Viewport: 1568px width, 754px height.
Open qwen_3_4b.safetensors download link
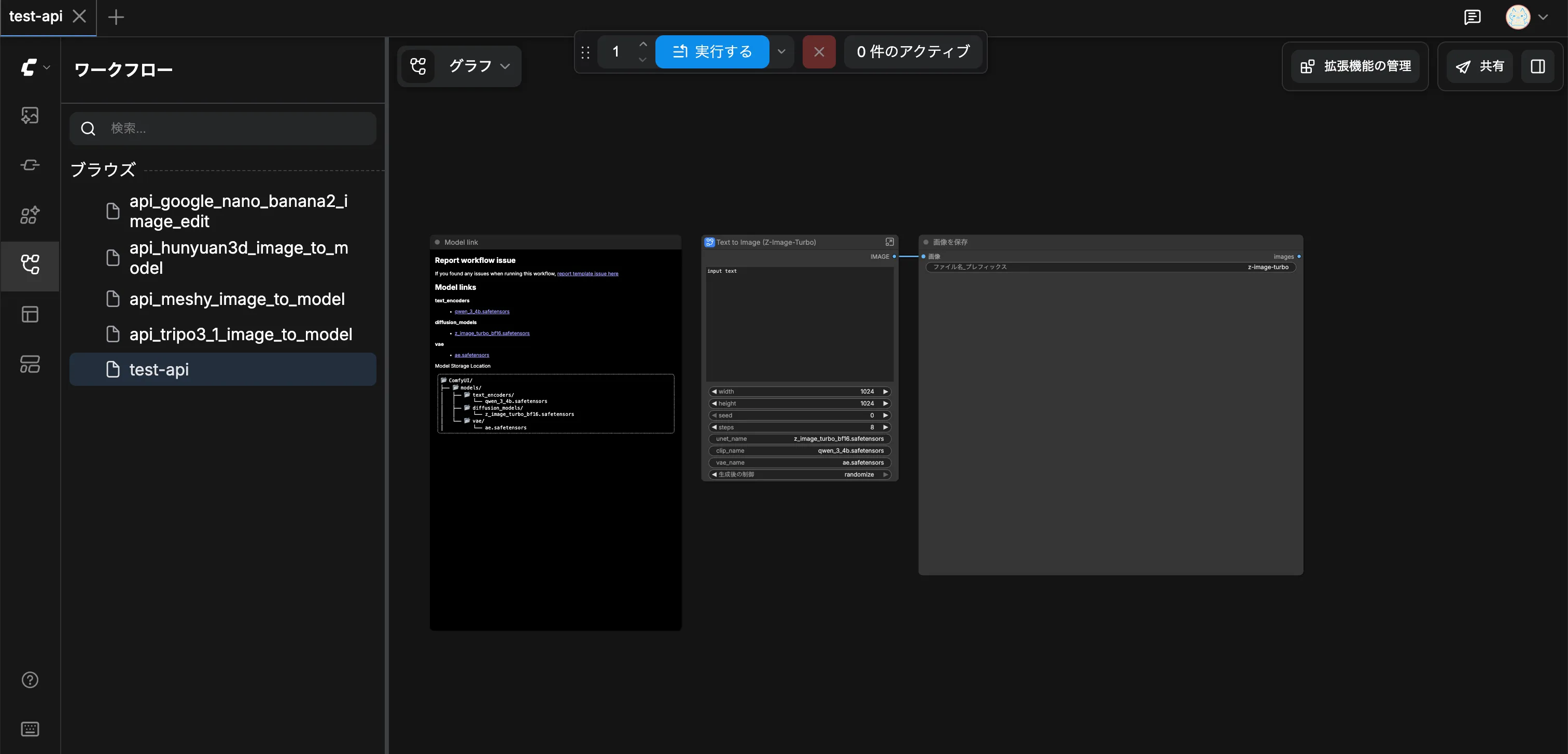pyautogui.click(x=482, y=312)
